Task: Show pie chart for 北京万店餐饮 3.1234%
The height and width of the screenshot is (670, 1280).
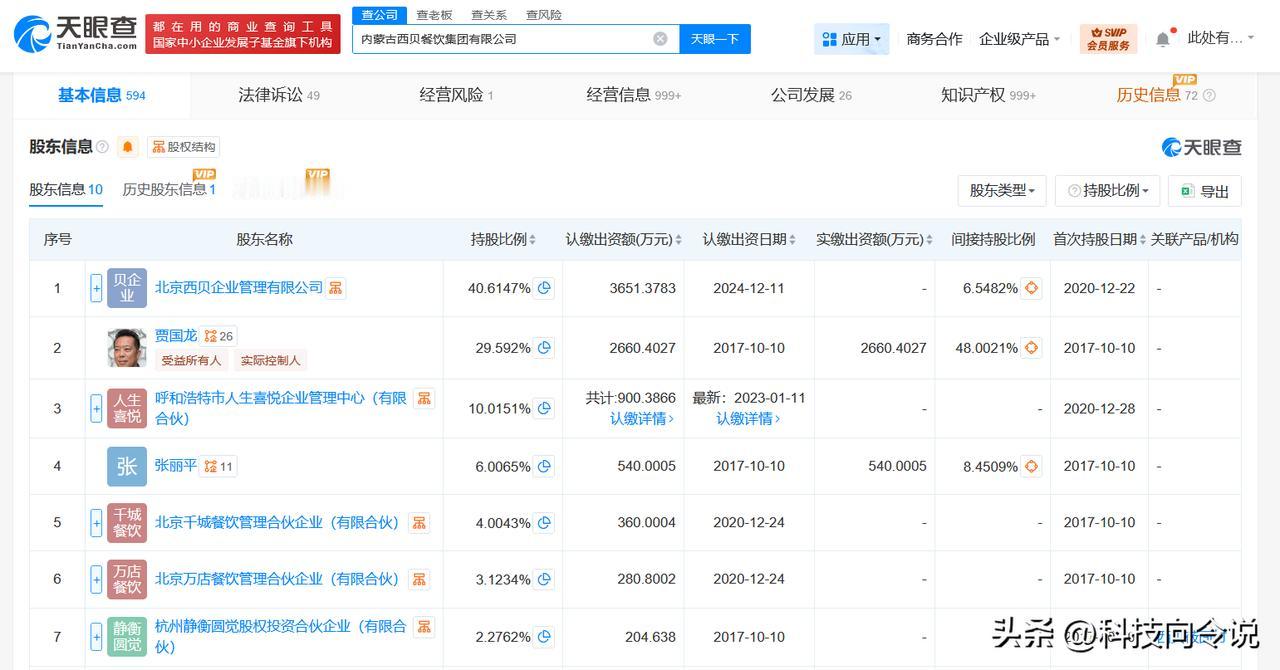Action: point(544,579)
